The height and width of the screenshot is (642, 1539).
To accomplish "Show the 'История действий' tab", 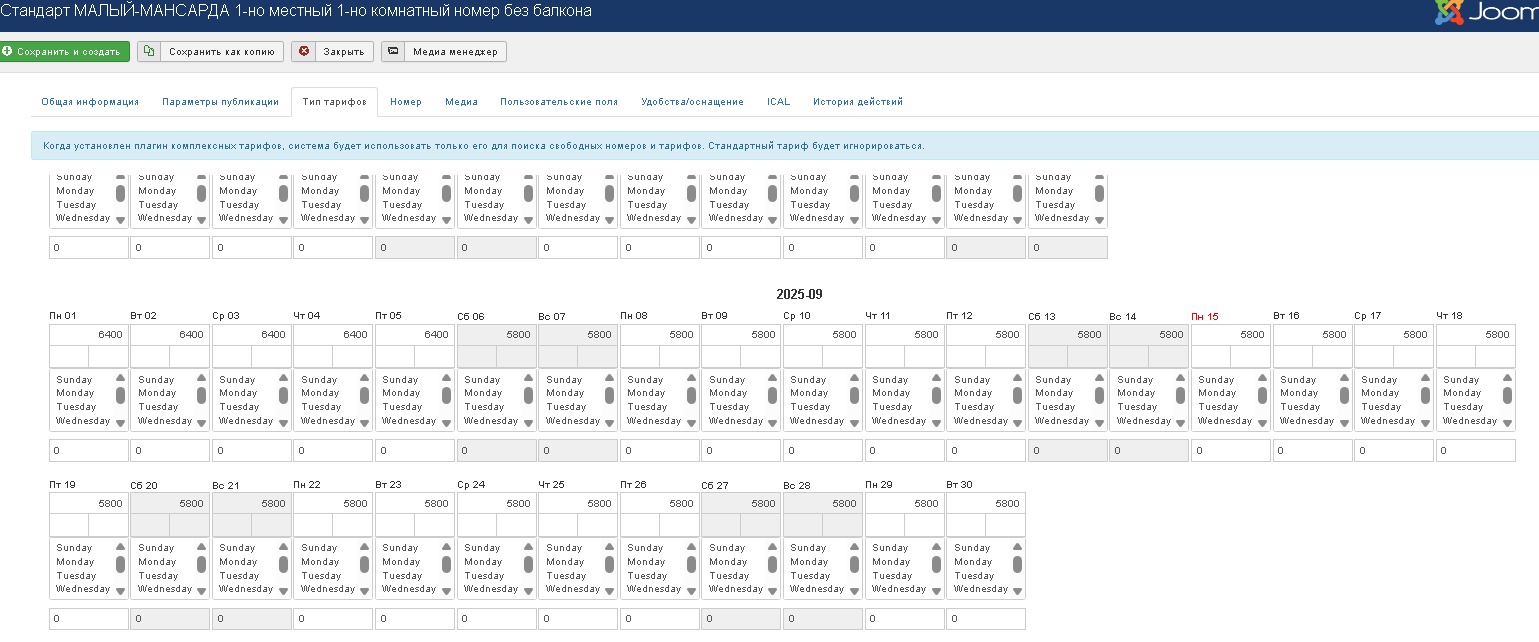I will click(x=857, y=102).
